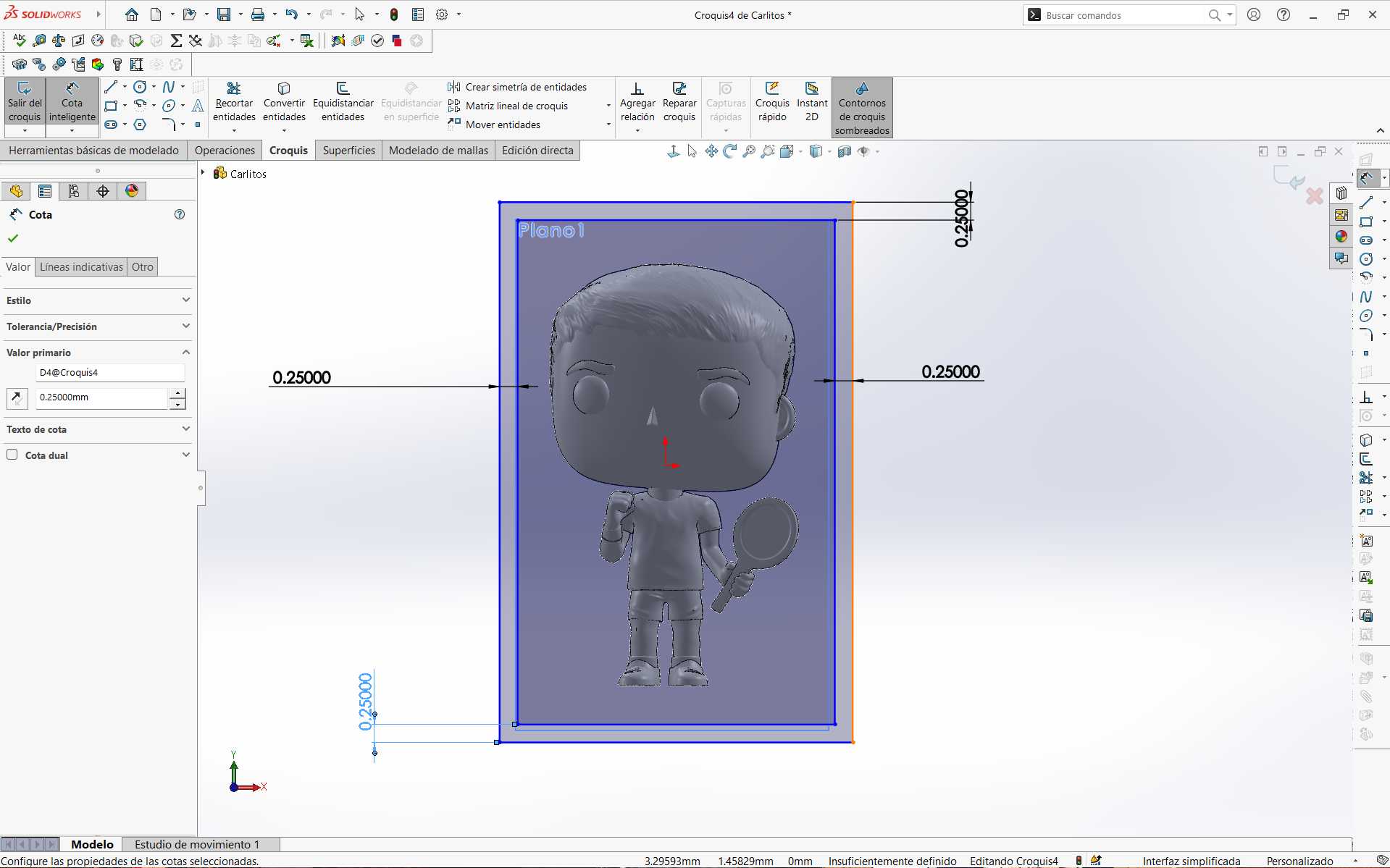Viewport: 1390px width, 868px height.
Task: Click Mover entidades button
Action: (x=494, y=125)
